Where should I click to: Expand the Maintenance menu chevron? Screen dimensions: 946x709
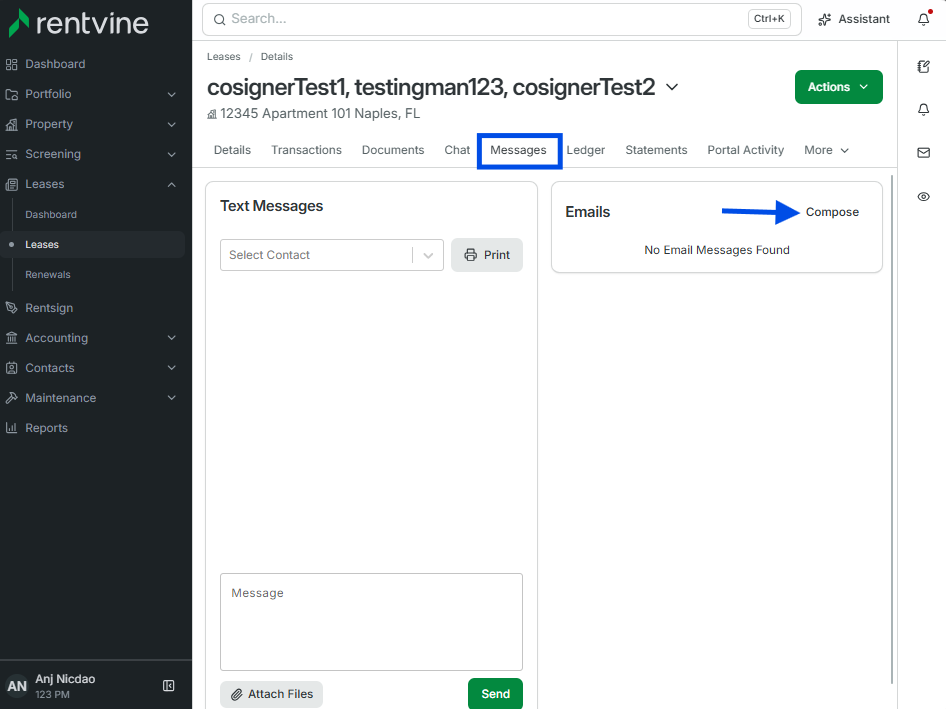[x=171, y=398]
